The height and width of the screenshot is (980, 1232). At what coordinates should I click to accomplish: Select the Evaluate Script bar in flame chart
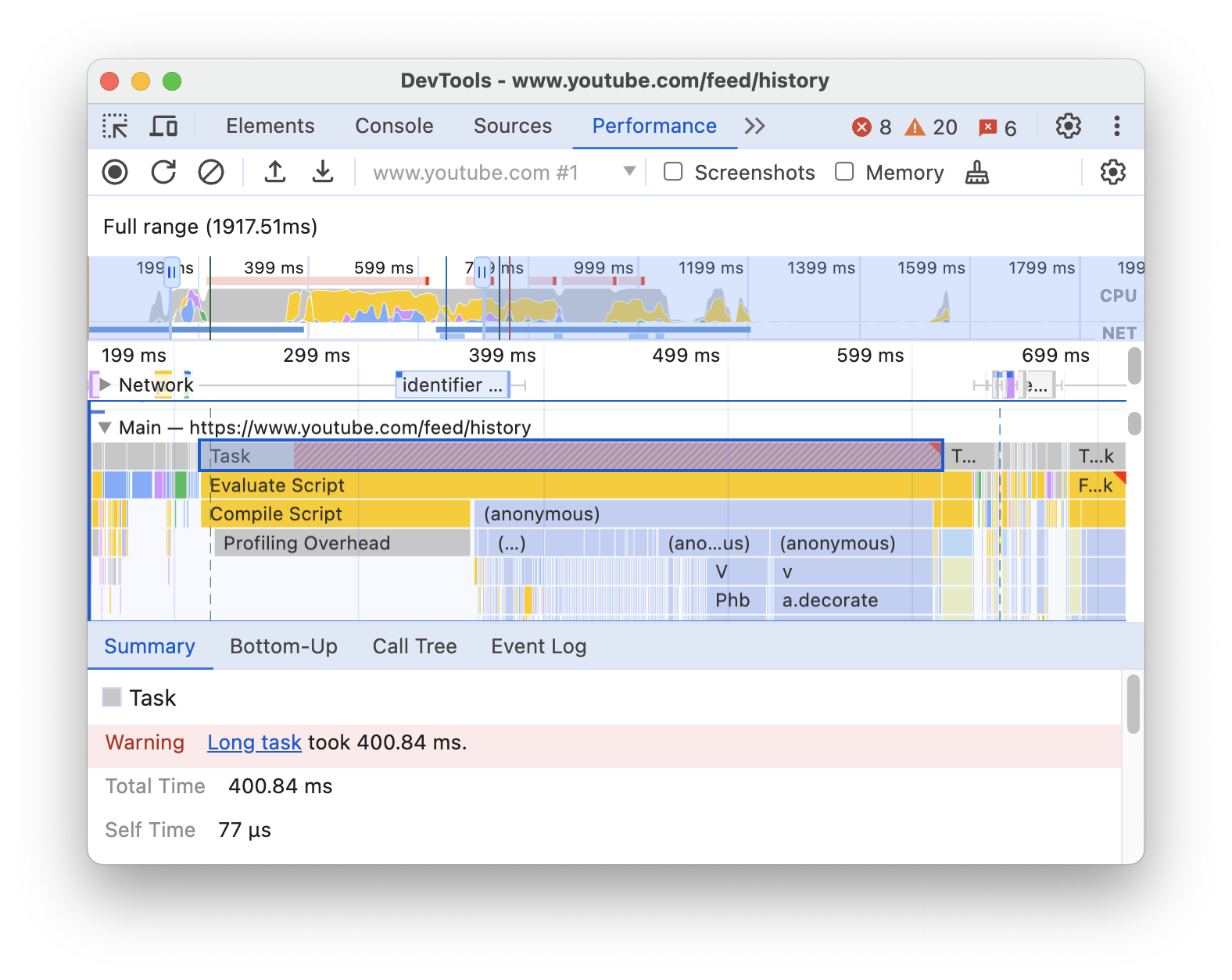click(547, 485)
